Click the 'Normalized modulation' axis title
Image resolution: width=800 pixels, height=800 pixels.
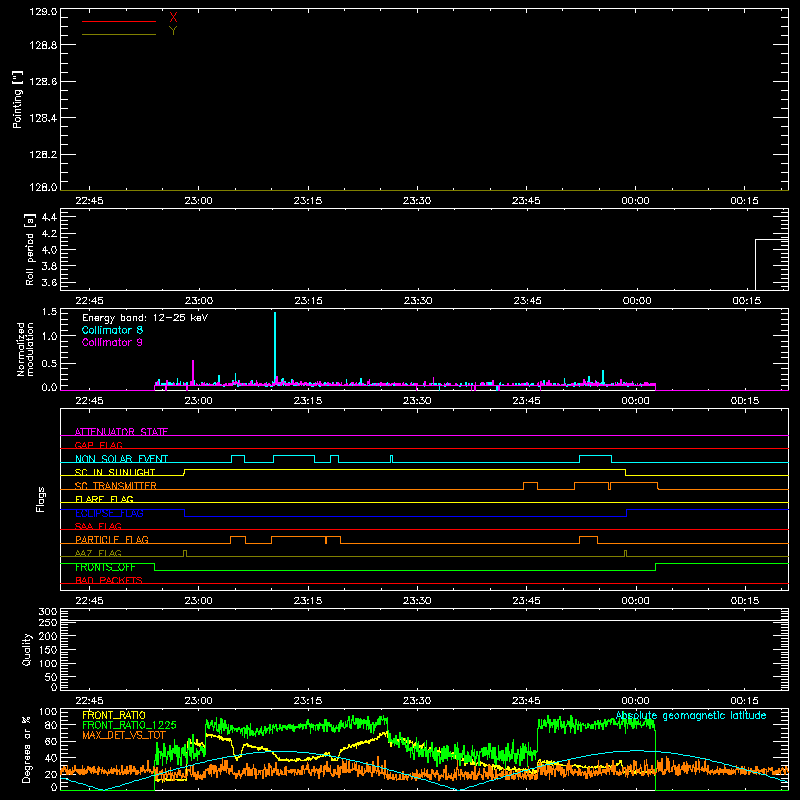click(x=25, y=349)
